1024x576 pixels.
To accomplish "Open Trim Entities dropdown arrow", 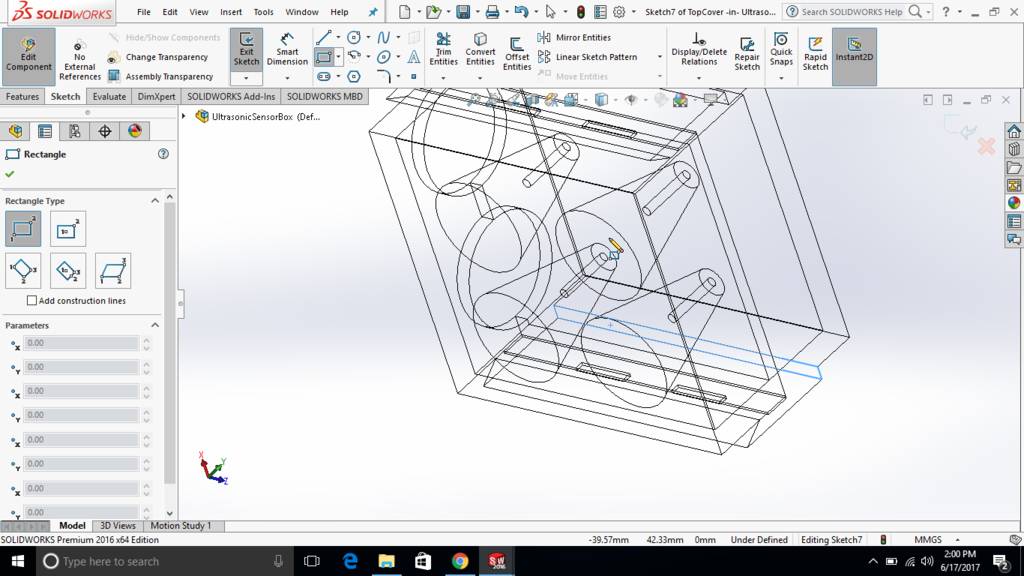I will click(x=443, y=78).
